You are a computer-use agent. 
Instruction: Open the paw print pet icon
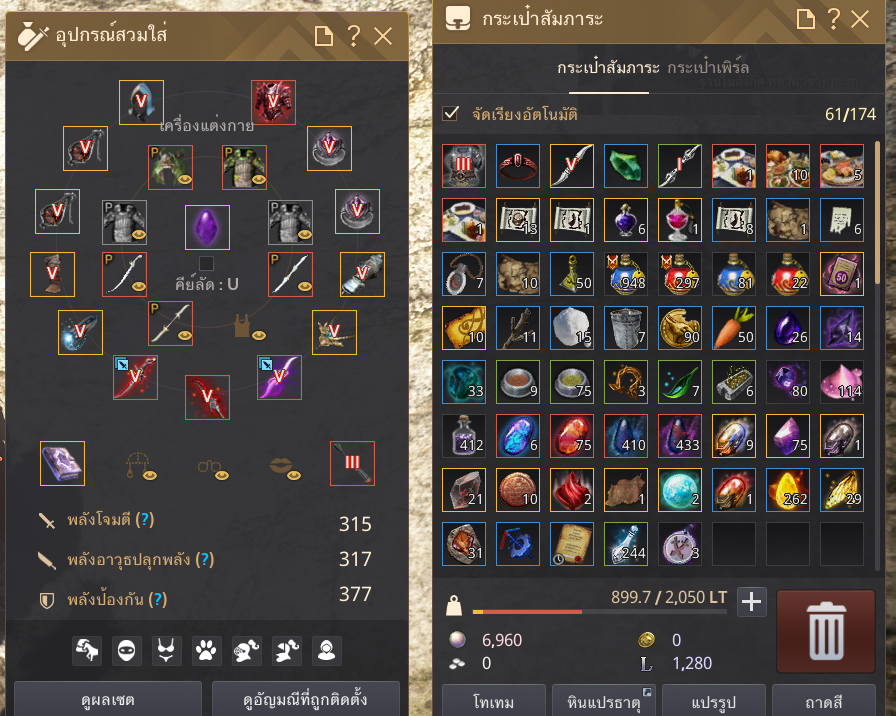(206, 650)
